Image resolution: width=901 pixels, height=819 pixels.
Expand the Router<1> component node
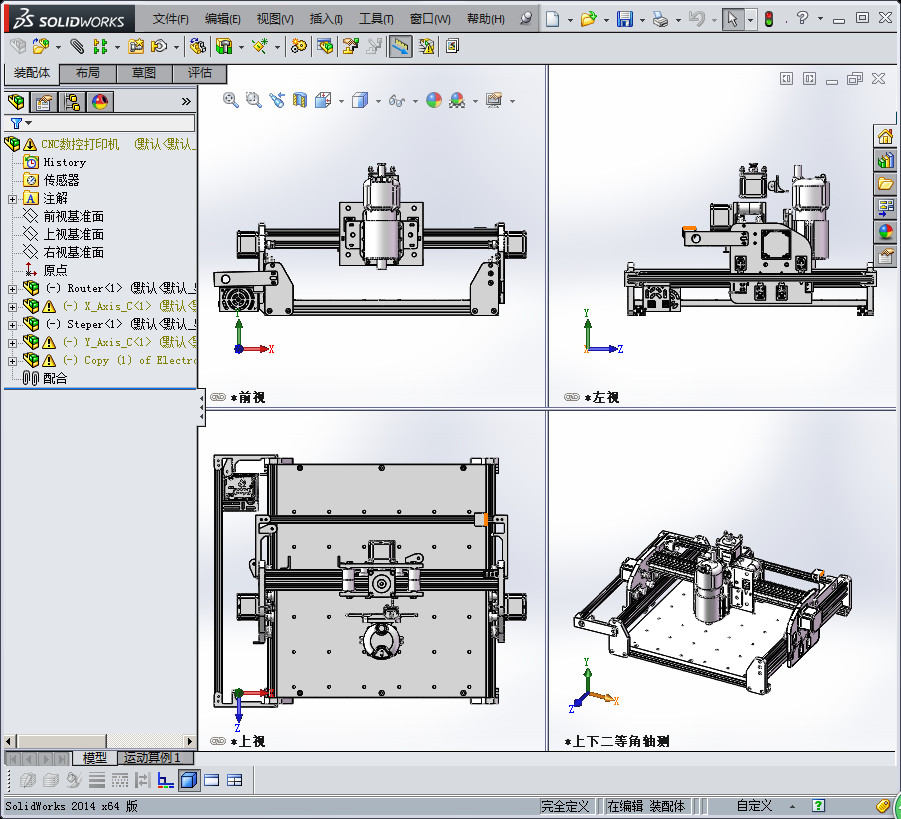point(12,289)
